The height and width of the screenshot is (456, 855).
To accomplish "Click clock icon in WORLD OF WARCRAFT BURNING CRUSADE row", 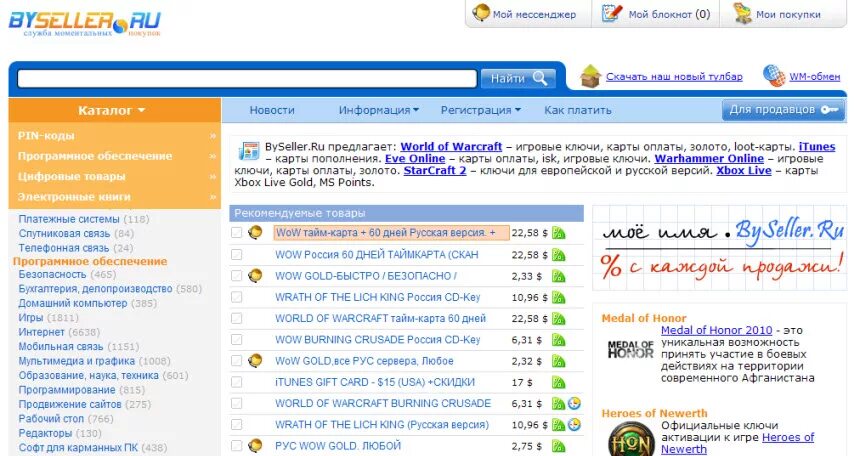I will 574,404.
